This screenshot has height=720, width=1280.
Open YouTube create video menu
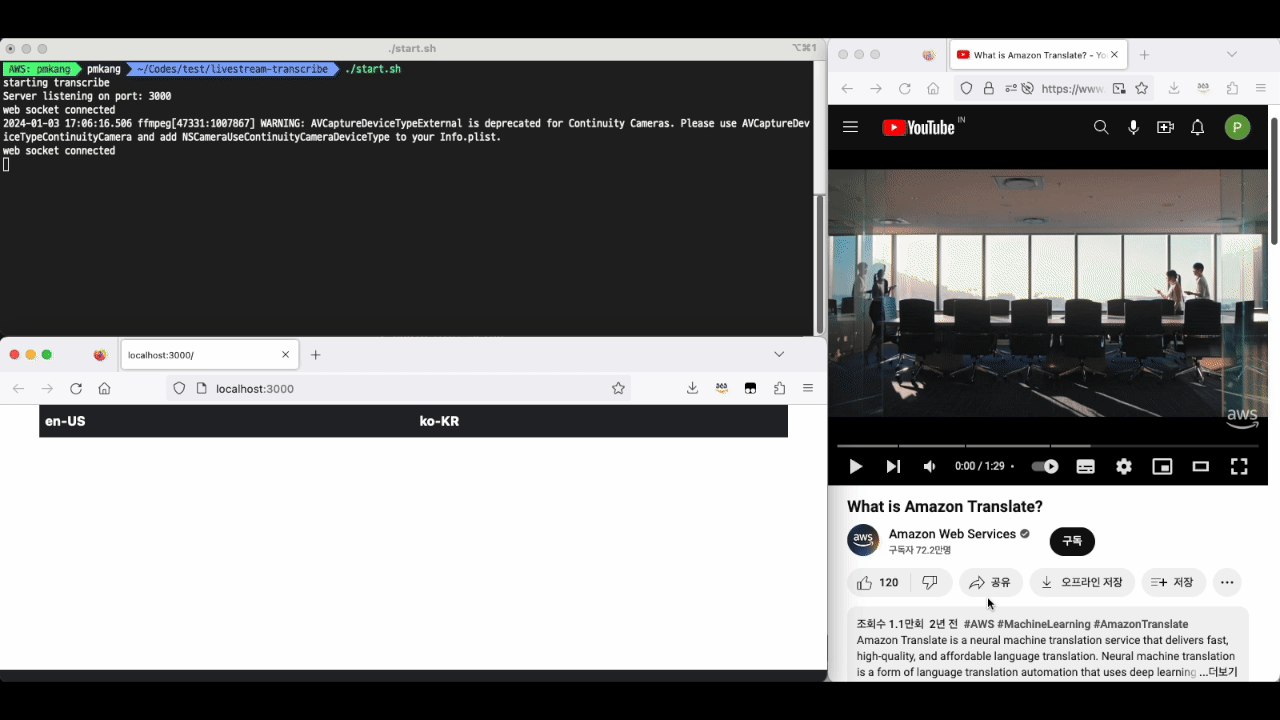pyautogui.click(x=1165, y=127)
